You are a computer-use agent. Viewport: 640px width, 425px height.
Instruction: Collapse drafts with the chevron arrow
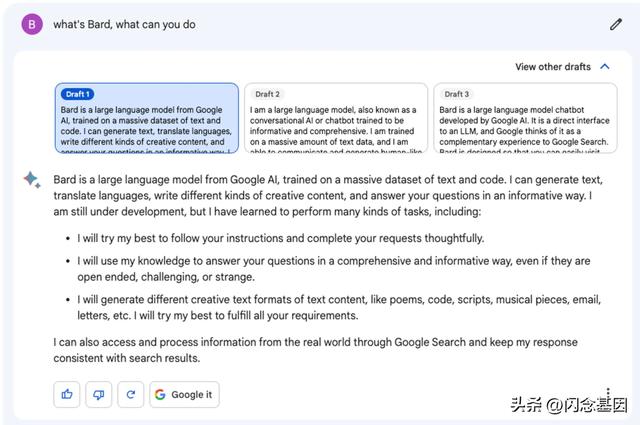(604, 67)
